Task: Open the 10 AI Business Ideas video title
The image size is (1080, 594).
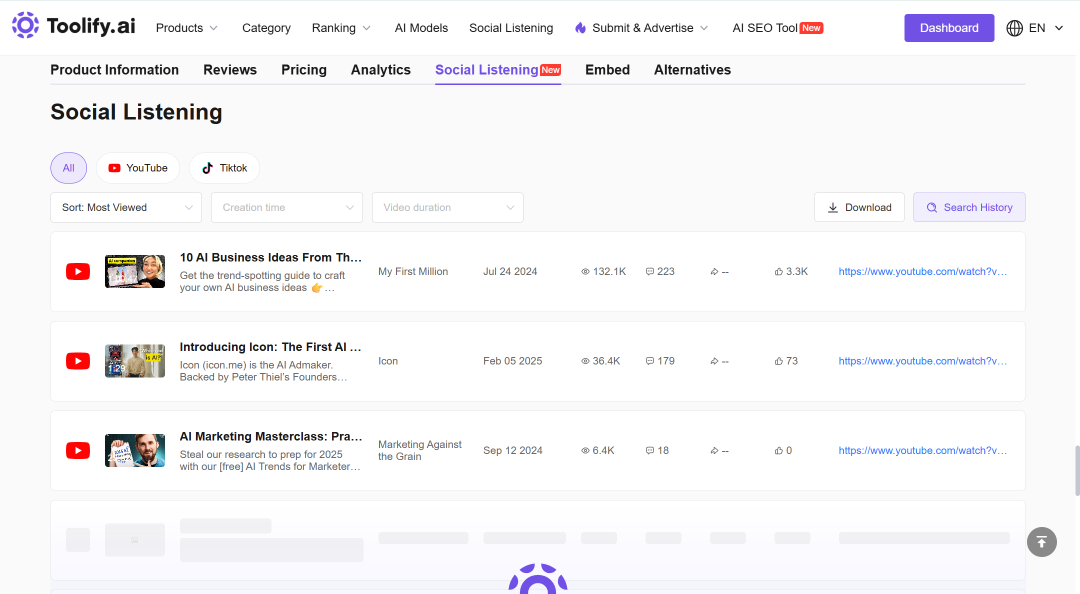Action: pos(271,258)
